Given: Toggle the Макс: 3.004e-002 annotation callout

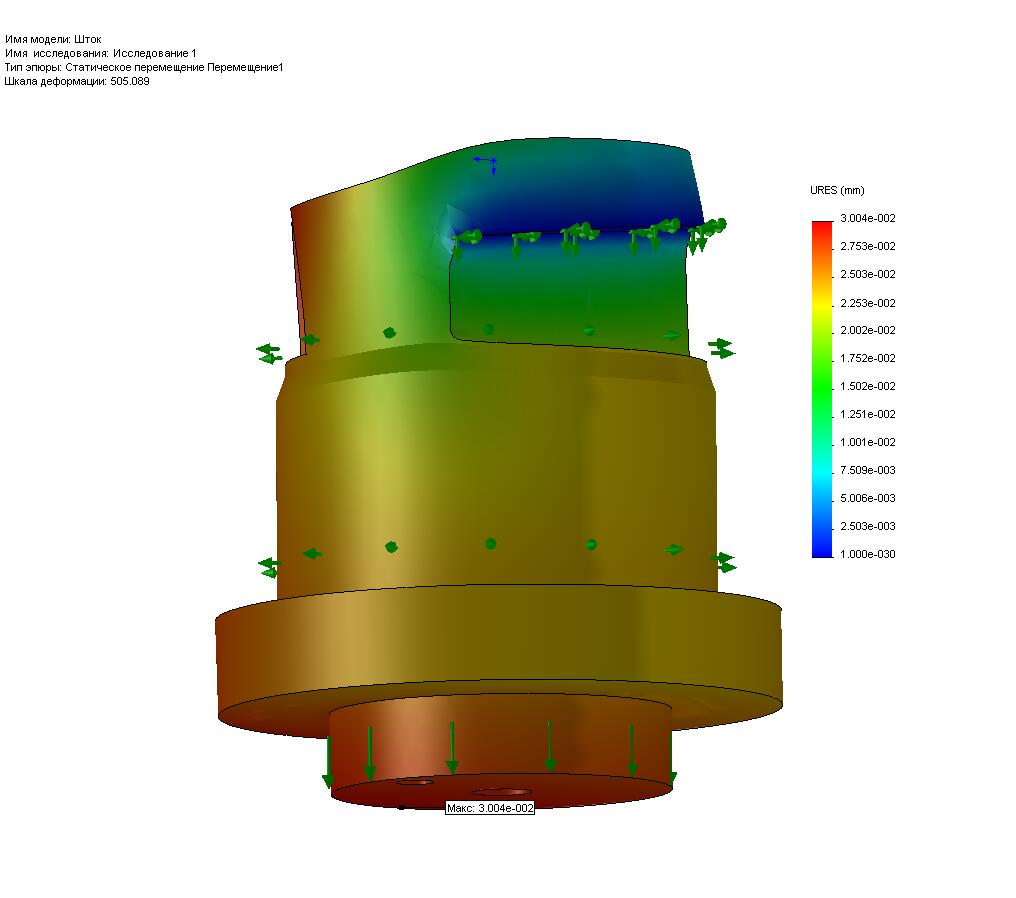Looking at the screenshot, I should [x=489, y=809].
